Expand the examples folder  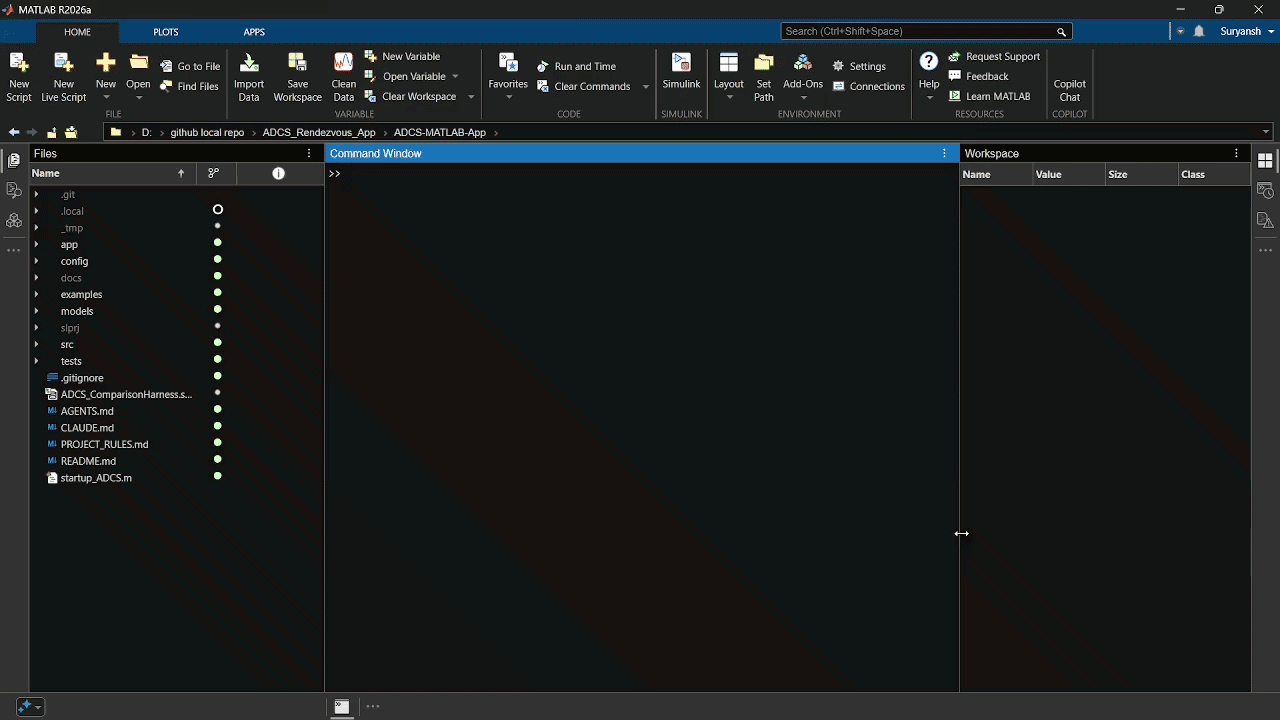click(37, 294)
